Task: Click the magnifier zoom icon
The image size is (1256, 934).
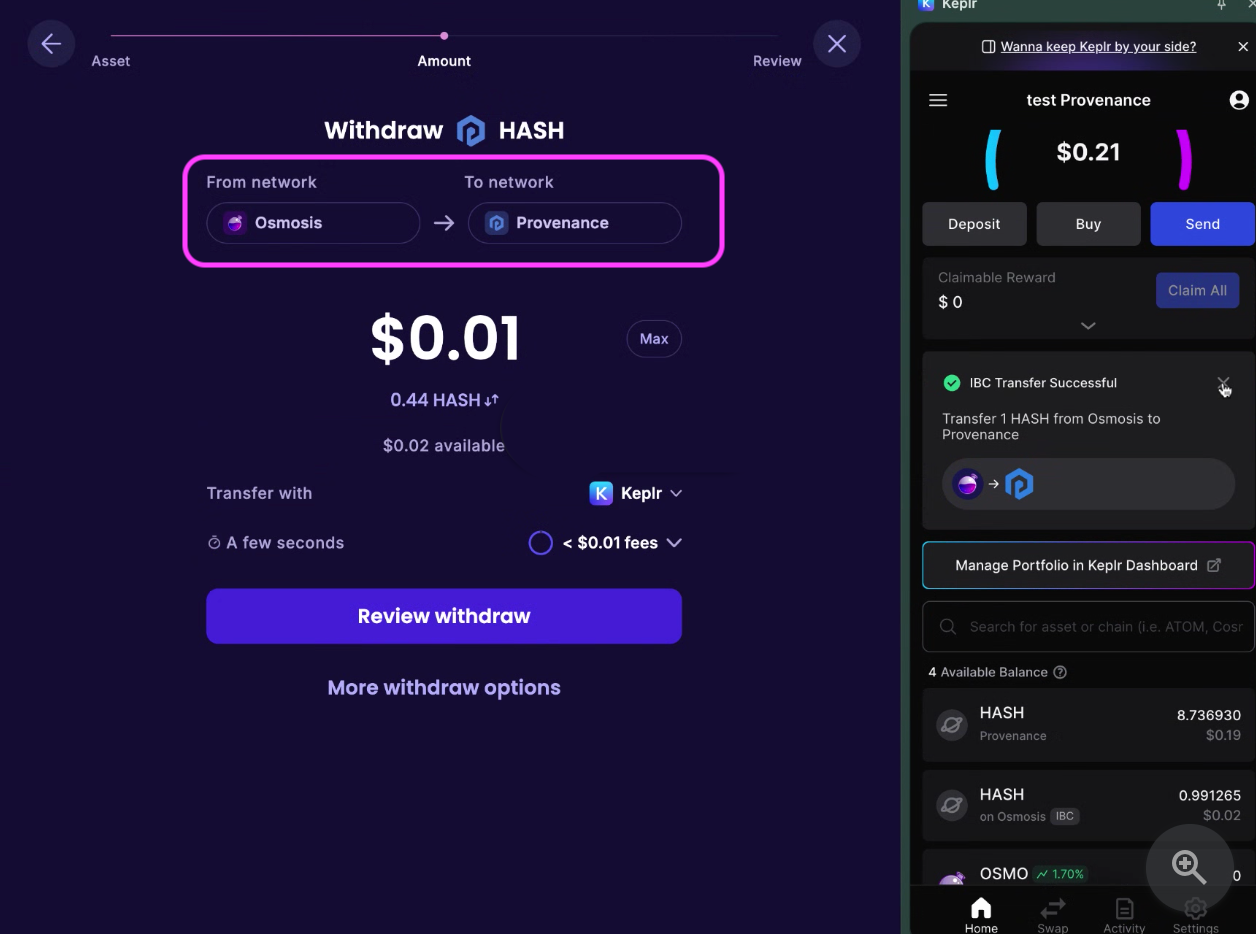Action: point(1189,867)
